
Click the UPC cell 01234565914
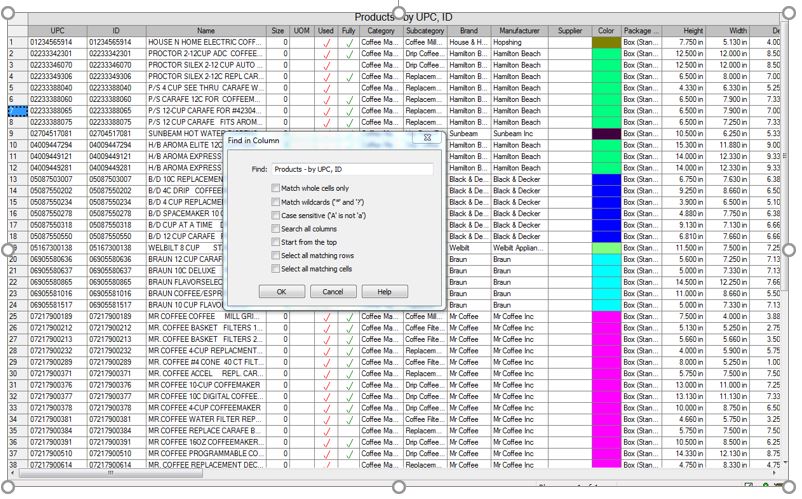point(57,42)
